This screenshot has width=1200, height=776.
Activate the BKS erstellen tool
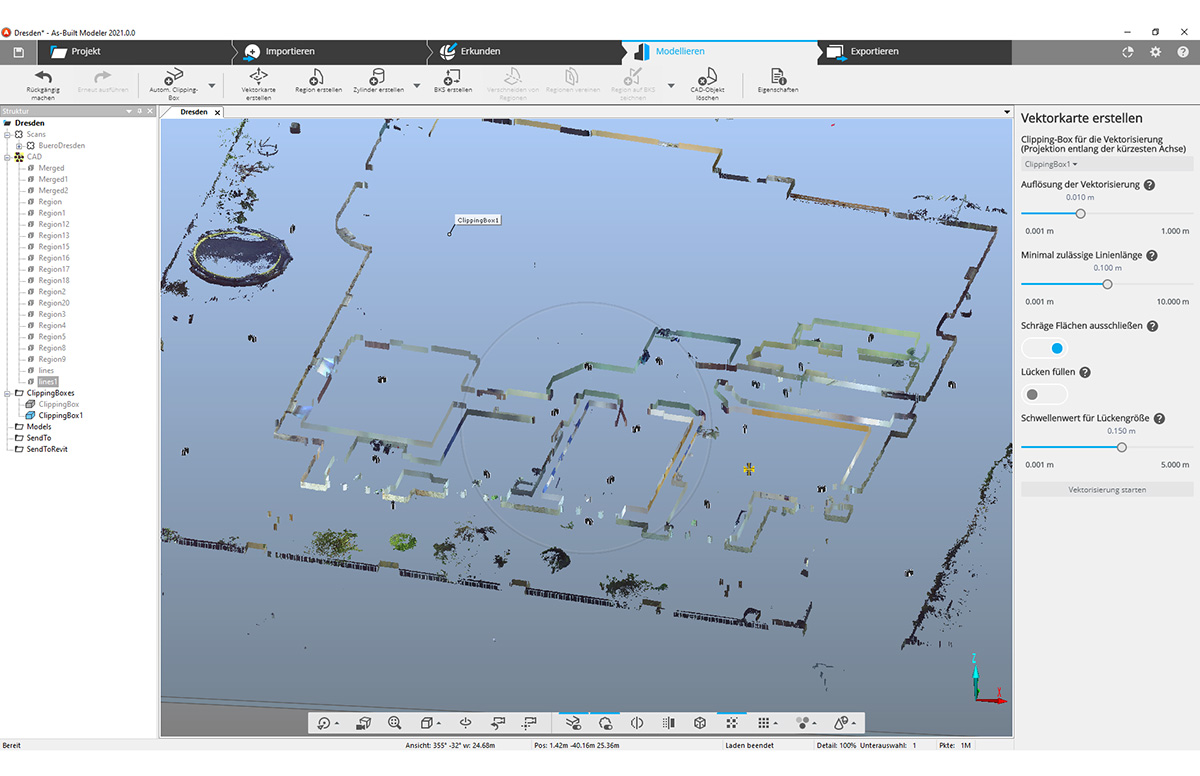[449, 78]
